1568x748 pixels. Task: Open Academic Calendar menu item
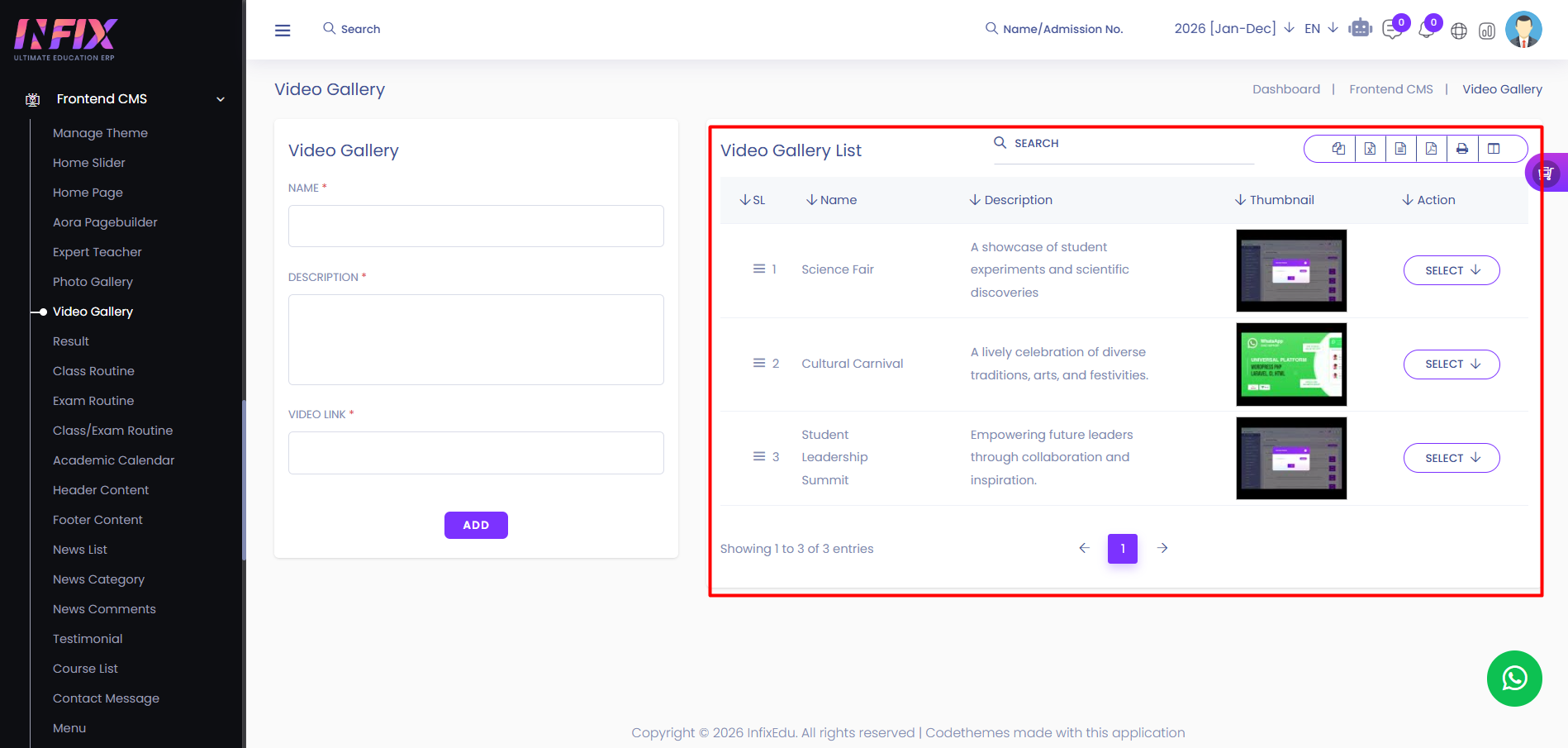click(x=114, y=460)
